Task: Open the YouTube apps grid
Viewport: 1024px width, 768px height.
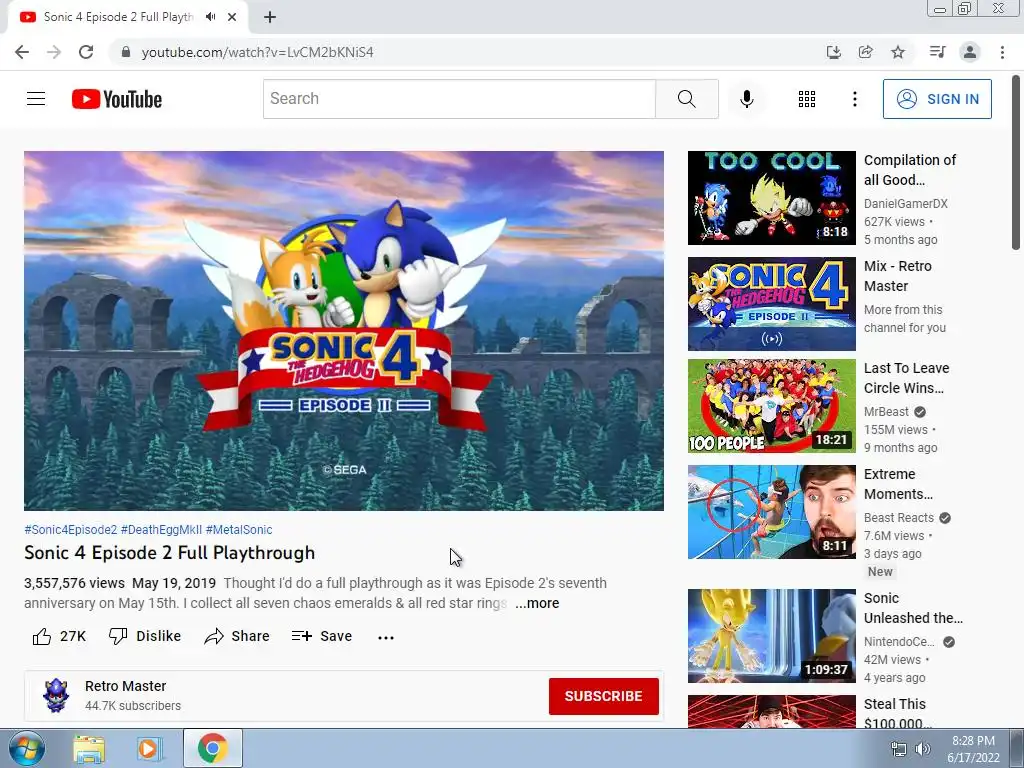Action: click(x=807, y=99)
